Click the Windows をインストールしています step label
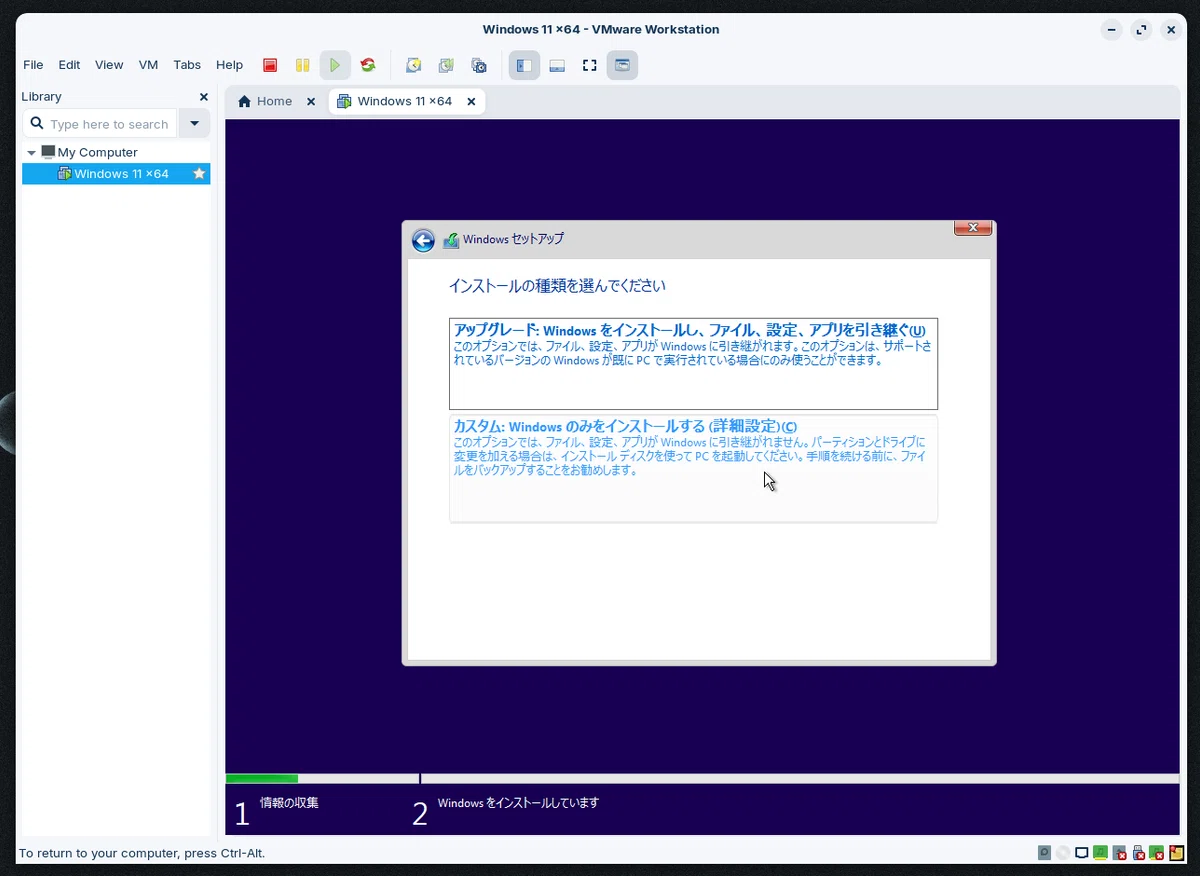This screenshot has width=1200, height=876. pyautogui.click(x=518, y=802)
